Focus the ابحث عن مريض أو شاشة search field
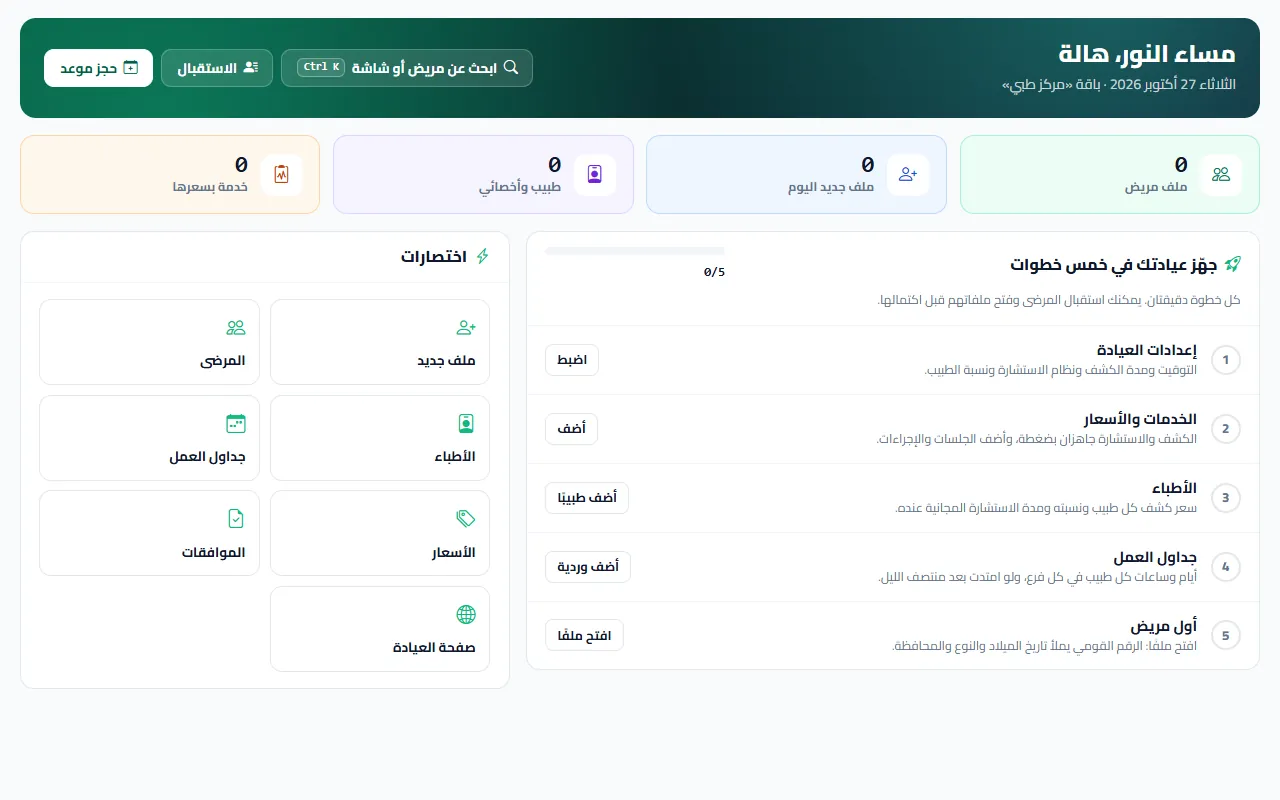The width and height of the screenshot is (1280, 800). 407,68
